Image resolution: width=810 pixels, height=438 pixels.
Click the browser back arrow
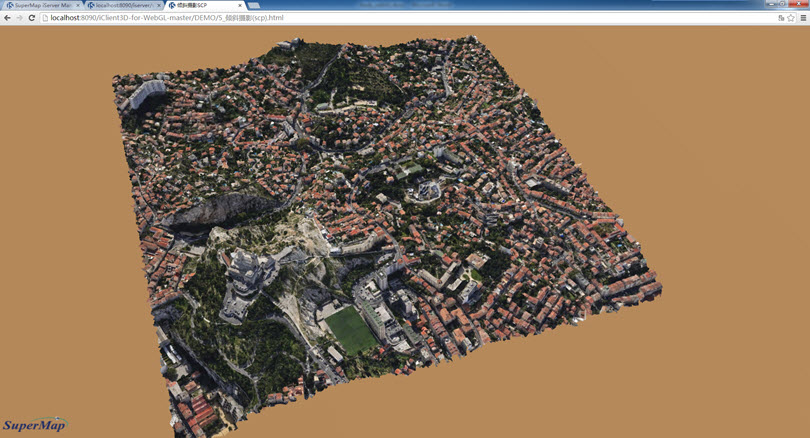click(x=7, y=18)
